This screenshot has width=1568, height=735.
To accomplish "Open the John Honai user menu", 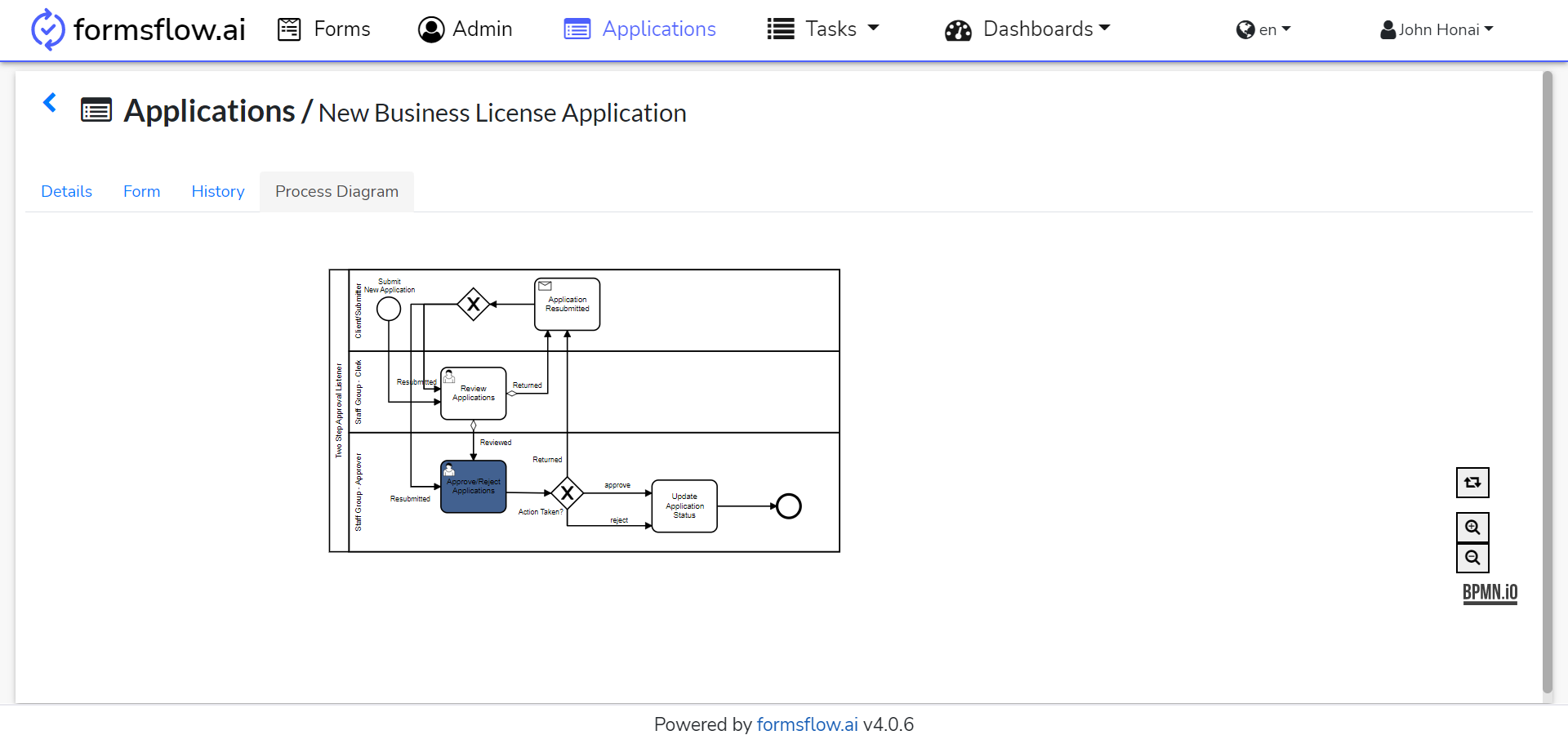I will (1437, 30).
